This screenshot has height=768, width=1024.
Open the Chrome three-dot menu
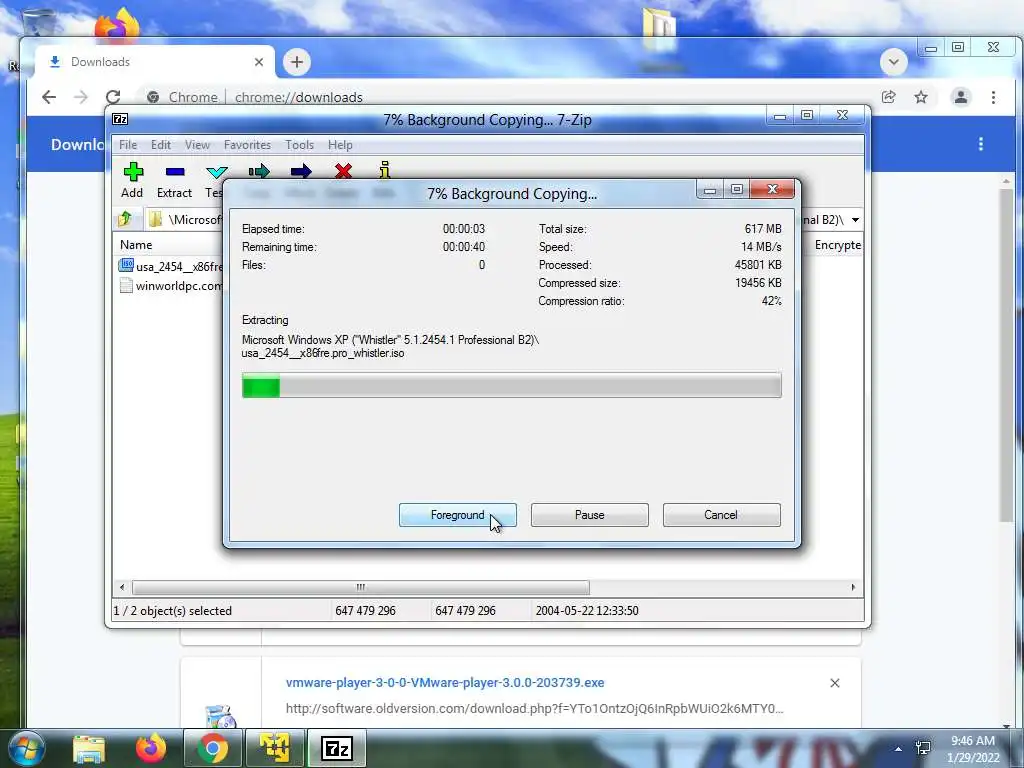pos(993,97)
